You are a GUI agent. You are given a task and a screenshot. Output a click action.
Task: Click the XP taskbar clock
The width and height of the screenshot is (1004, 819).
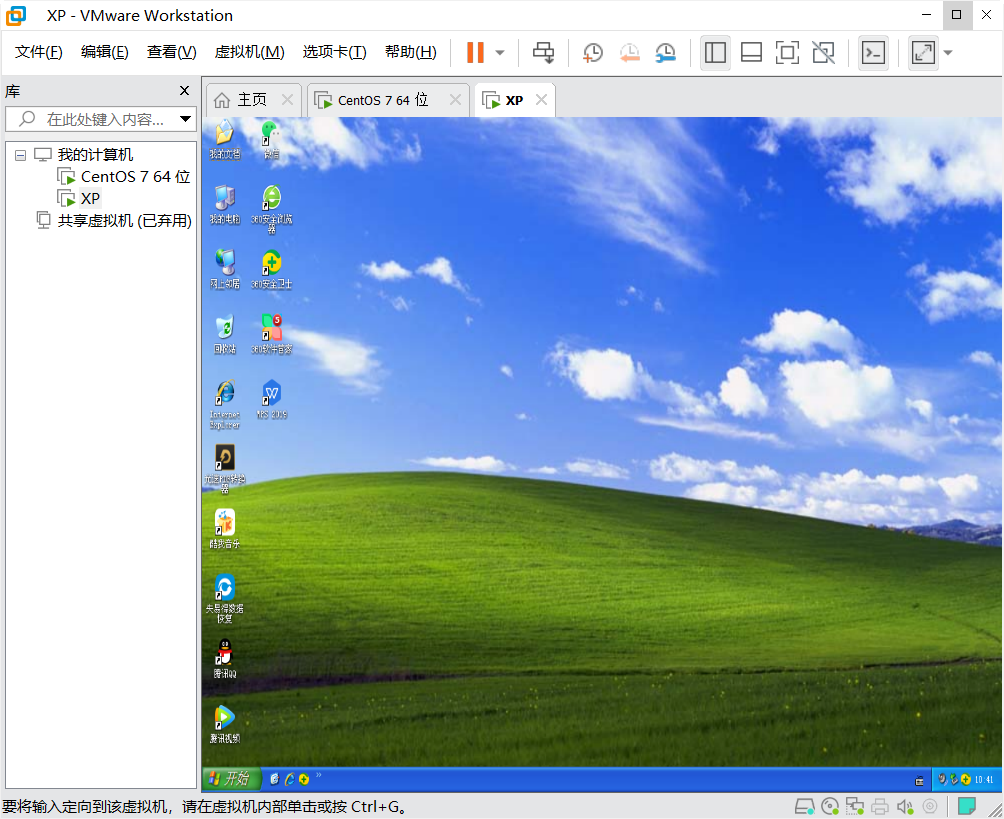click(984, 779)
